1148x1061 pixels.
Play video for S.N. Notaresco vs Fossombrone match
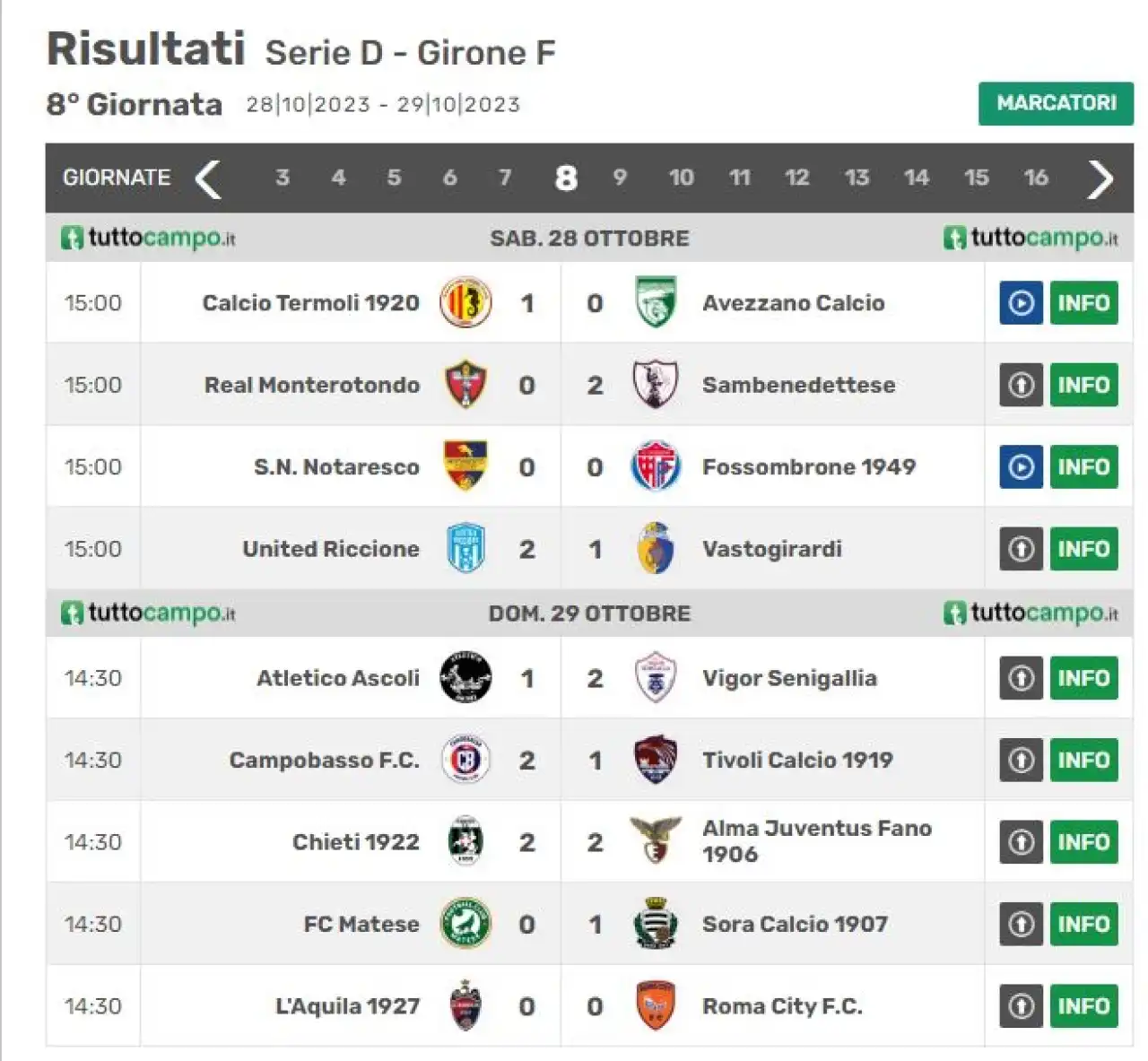(x=1021, y=467)
